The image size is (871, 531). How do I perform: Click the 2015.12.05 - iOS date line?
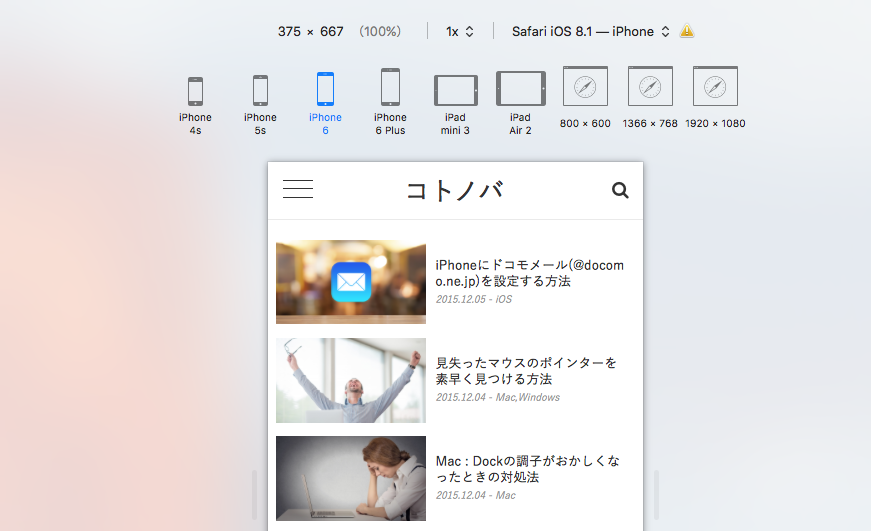(474, 299)
